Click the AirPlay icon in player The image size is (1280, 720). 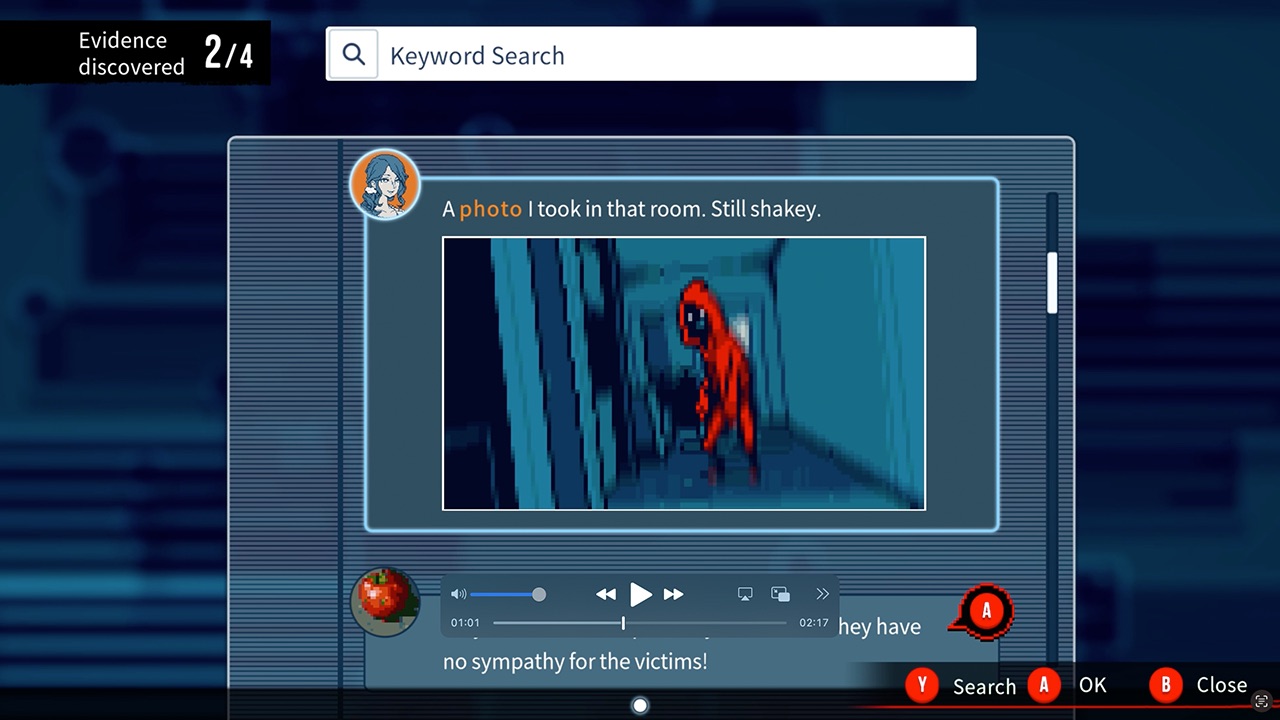pyautogui.click(x=745, y=594)
